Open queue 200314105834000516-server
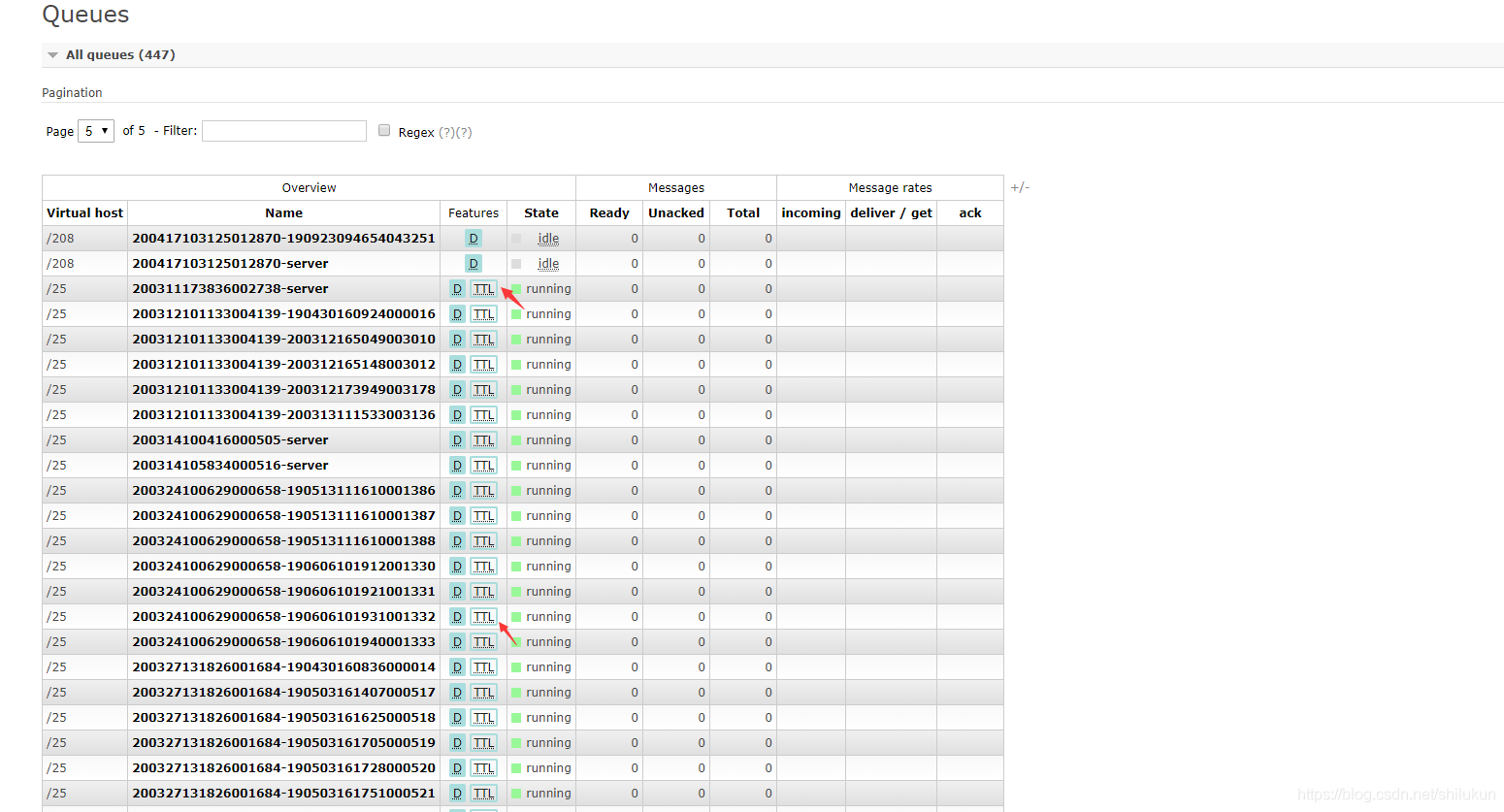Image resolution: width=1504 pixels, height=812 pixels. (230, 466)
